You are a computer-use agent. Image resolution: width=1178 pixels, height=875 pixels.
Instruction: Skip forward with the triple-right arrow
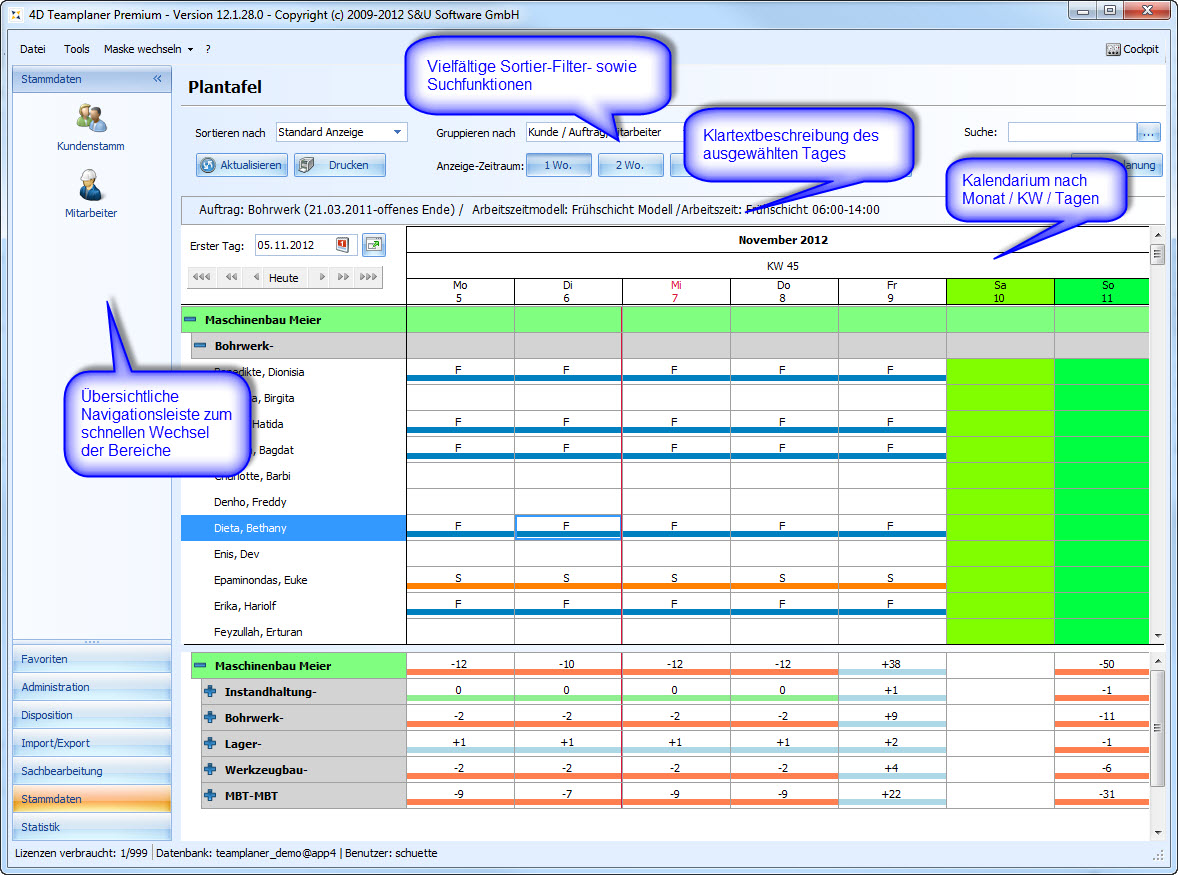click(x=368, y=278)
